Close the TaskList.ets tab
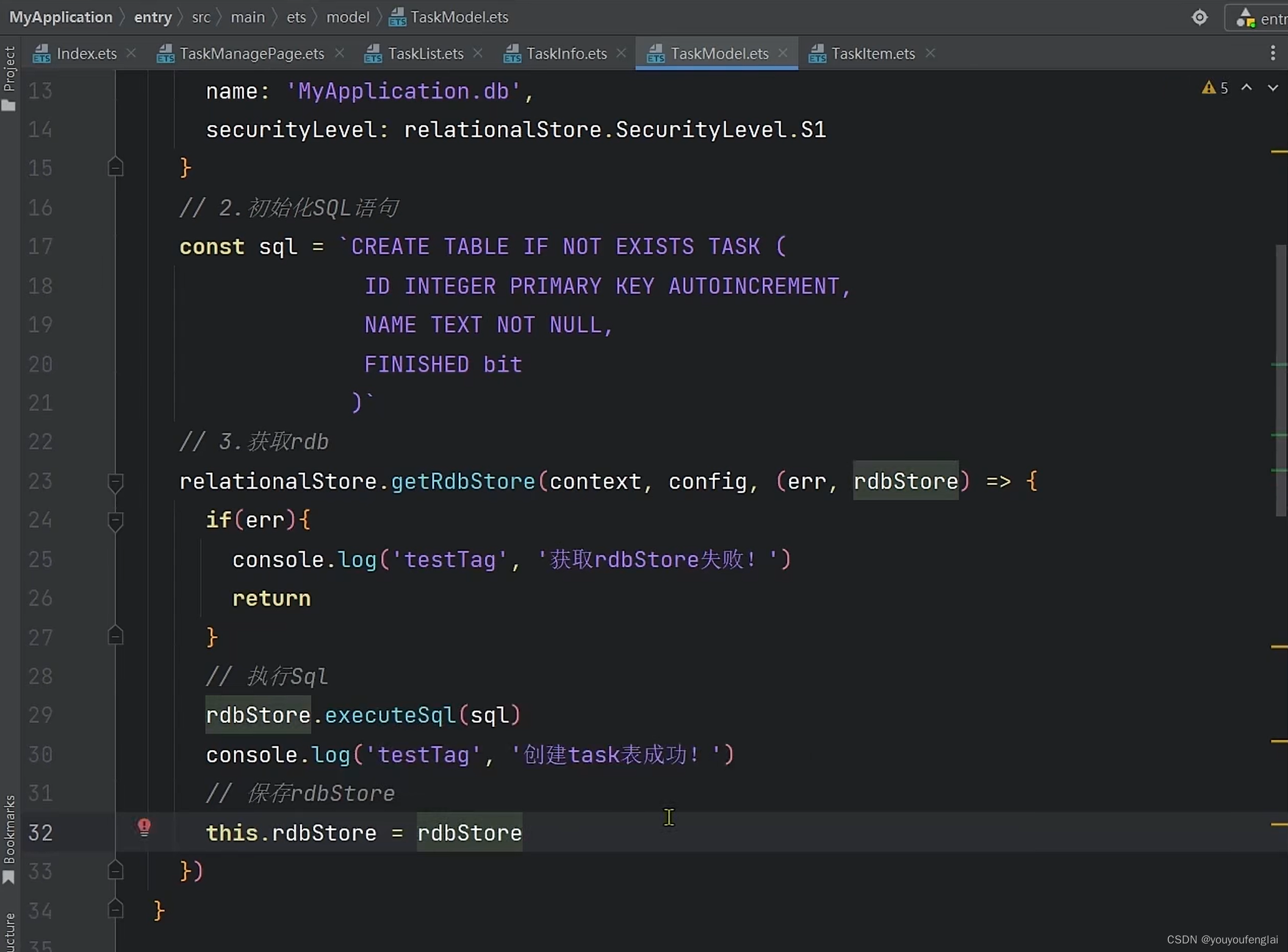Screen dimensions: 1288x952 coord(478,54)
